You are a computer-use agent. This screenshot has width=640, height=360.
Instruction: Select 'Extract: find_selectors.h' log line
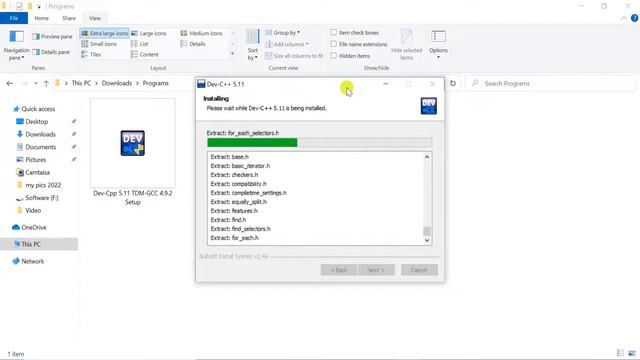click(x=240, y=229)
